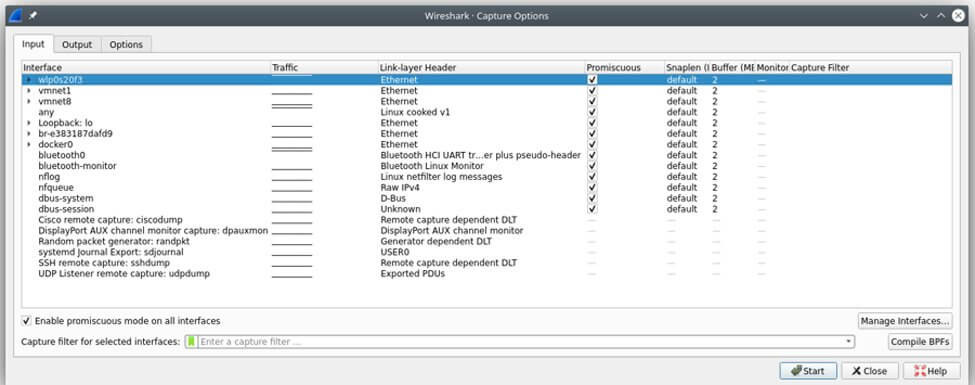Screen dimensions: 975x385
Task: Click the title bar minimize chevron
Action: pyautogui.click(x=924, y=16)
